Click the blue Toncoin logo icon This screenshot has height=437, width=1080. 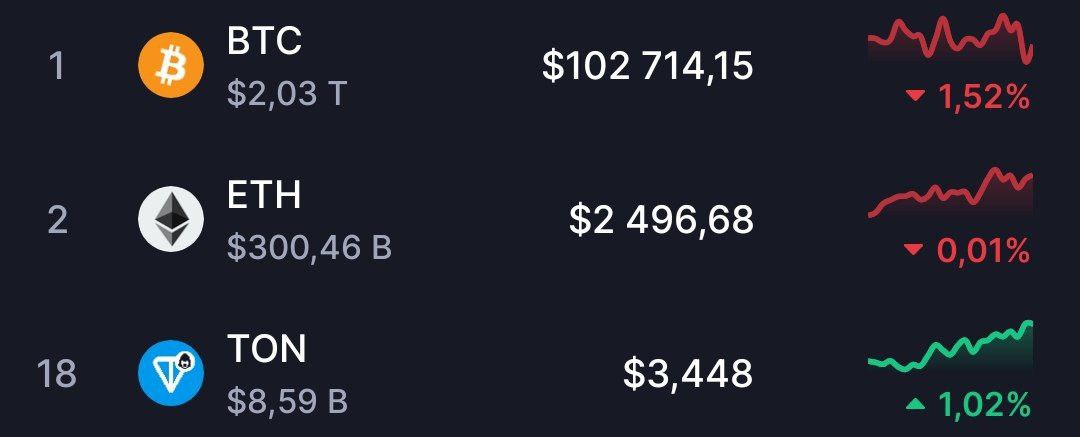tap(171, 373)
